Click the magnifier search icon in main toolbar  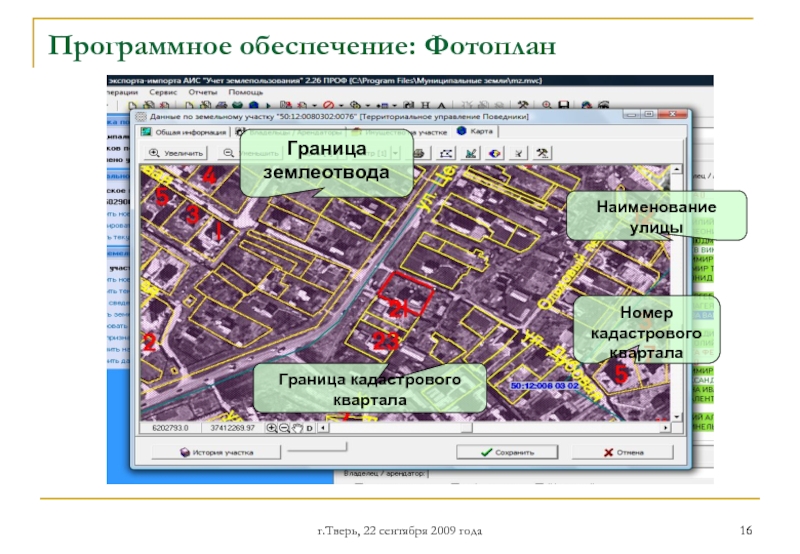click(547, 105)
